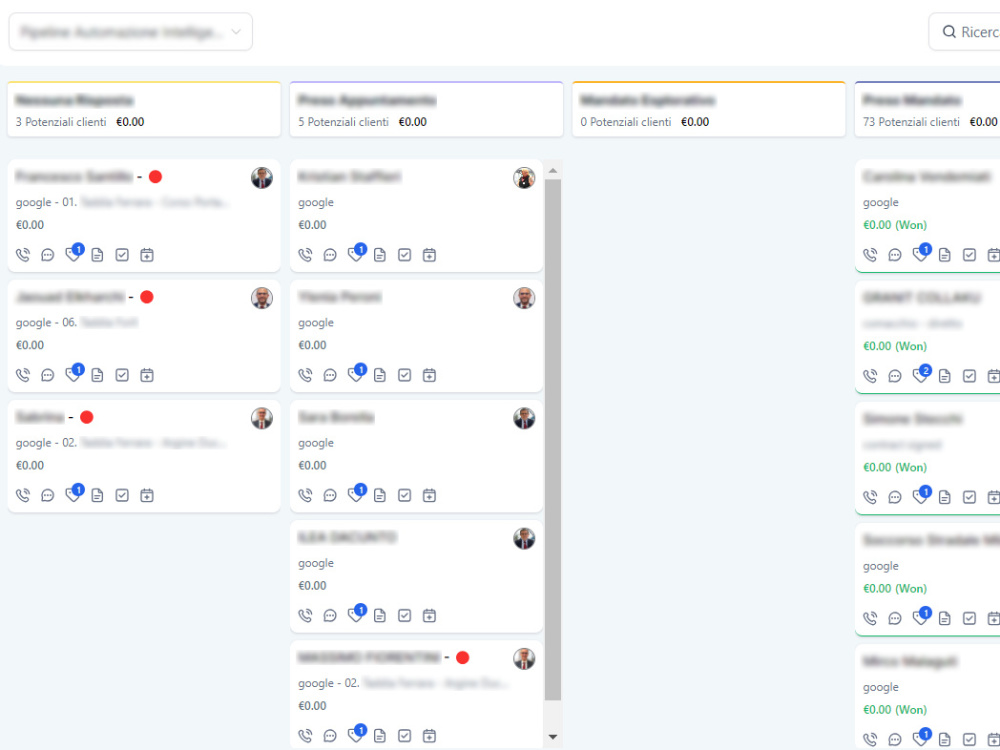Select the stage header with 5 Potenziali clienti

pos(426,109)
